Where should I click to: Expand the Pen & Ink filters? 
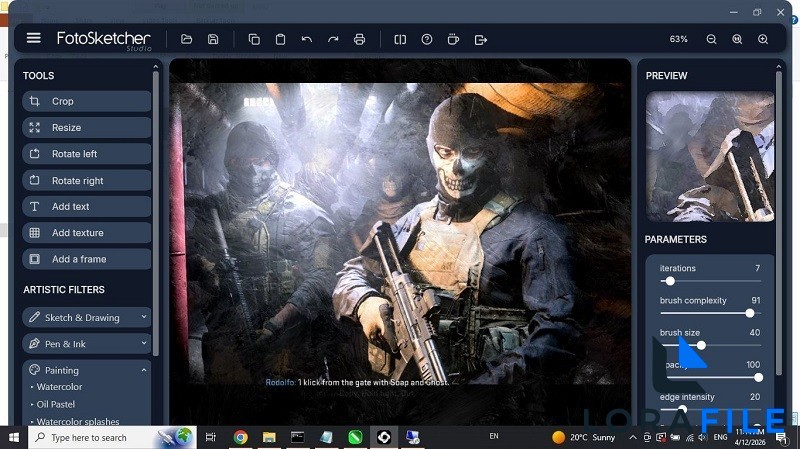87,343
